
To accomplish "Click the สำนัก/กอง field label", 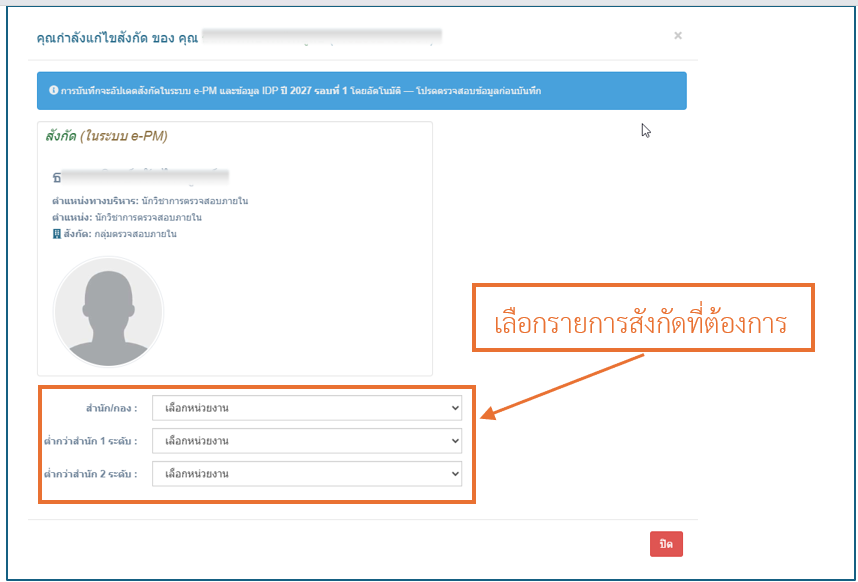I will [x=111, y=408].
